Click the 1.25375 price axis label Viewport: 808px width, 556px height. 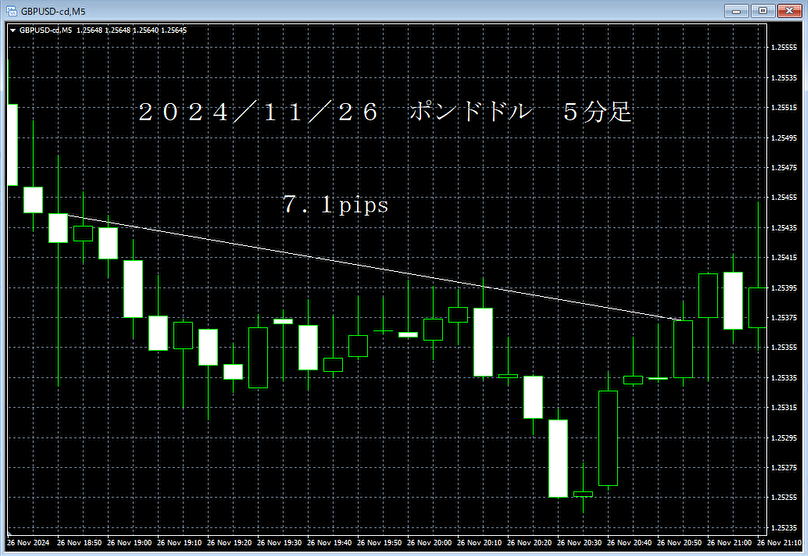coord(784,317)
